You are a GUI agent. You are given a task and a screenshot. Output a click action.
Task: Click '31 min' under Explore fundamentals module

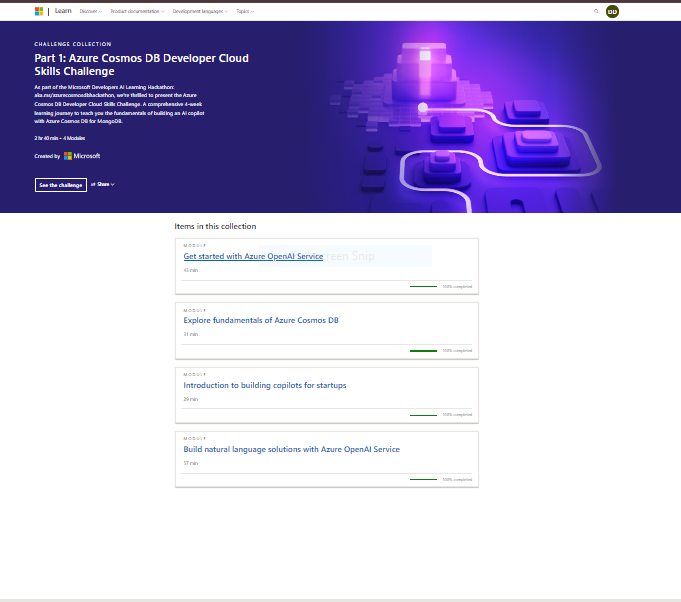click(x=191, y=334)
